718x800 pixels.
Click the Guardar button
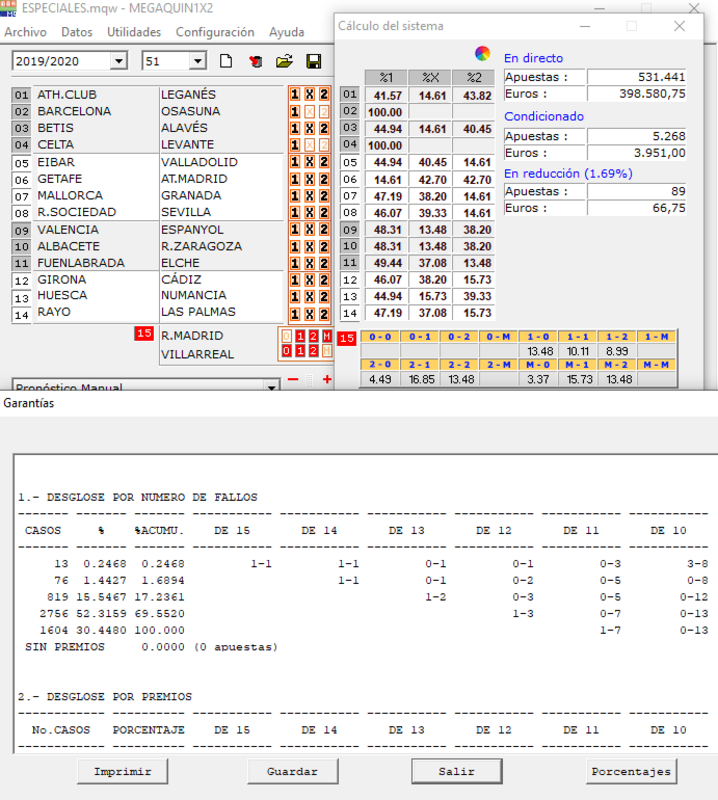tap(292, 771)
